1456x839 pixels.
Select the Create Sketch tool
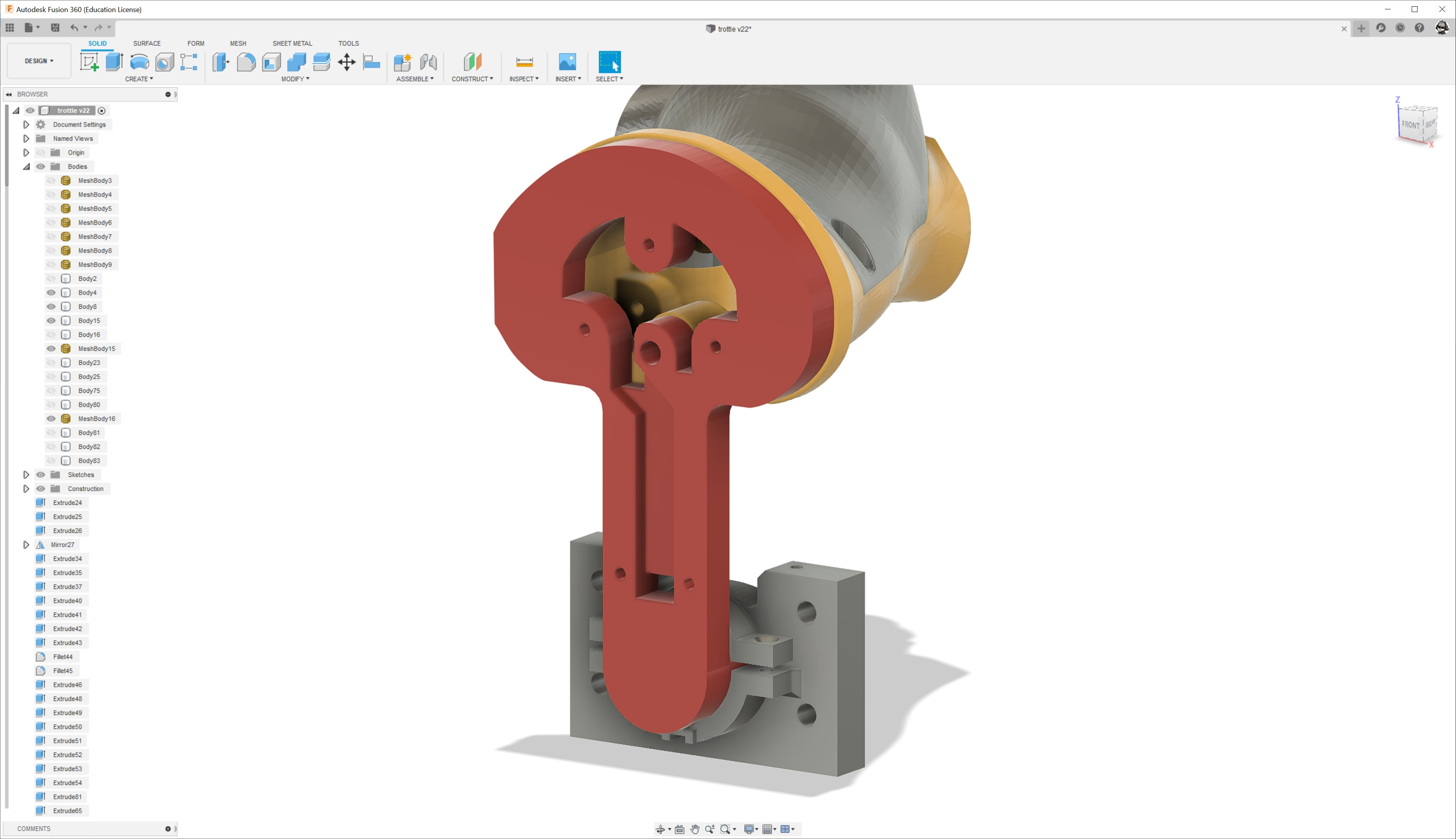click(x=89, y=62)
